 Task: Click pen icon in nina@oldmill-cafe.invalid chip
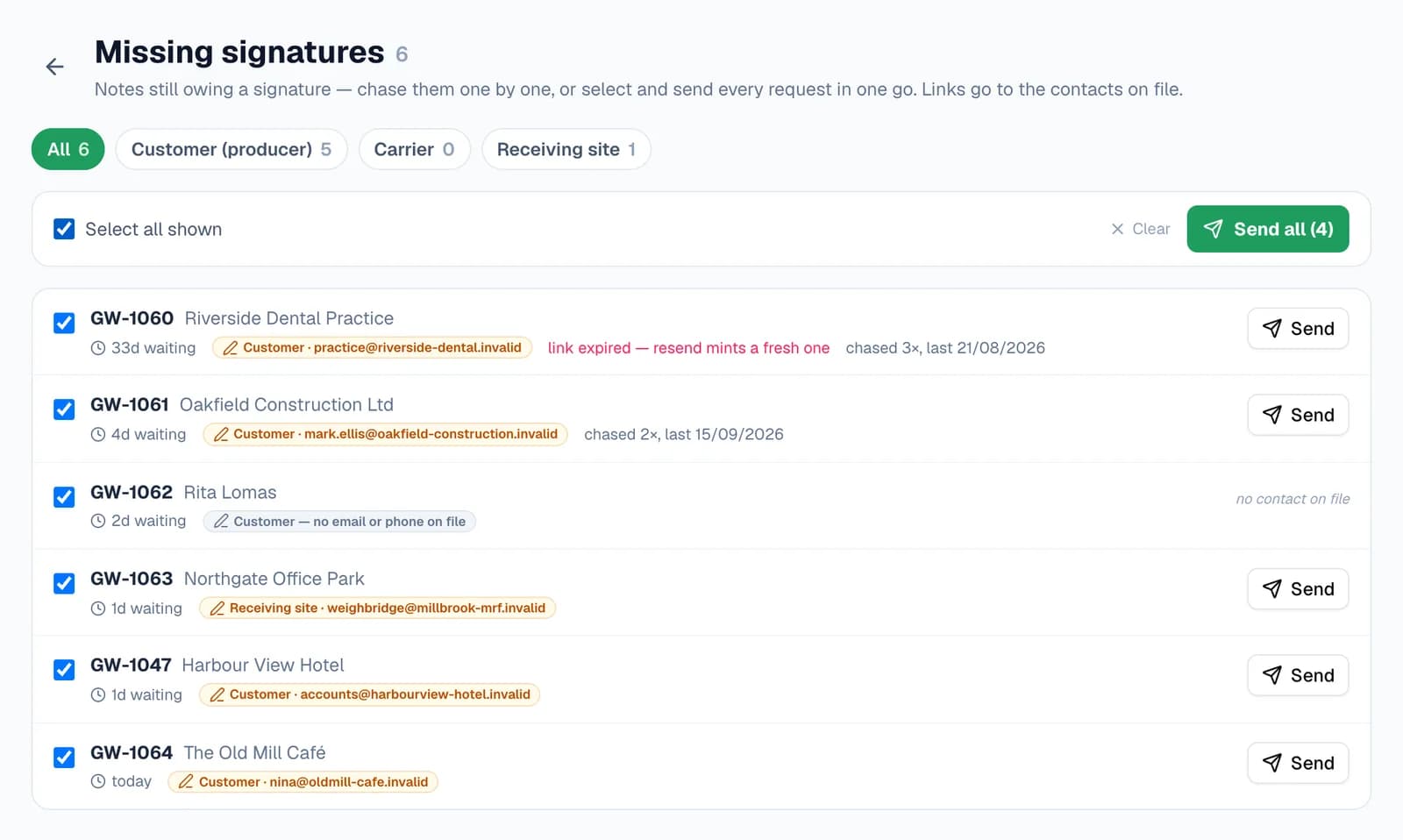pyautogui.click(x=186, y=782)
